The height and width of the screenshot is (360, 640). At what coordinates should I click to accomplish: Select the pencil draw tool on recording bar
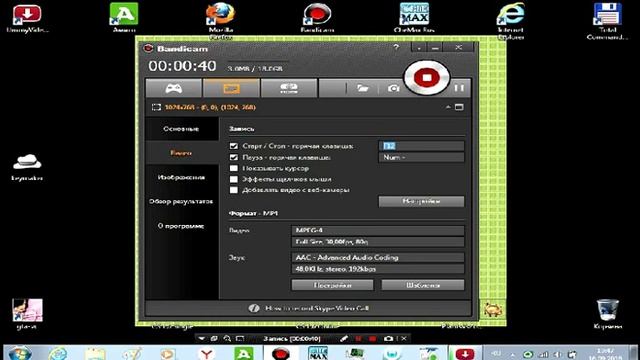coord(344,338)
